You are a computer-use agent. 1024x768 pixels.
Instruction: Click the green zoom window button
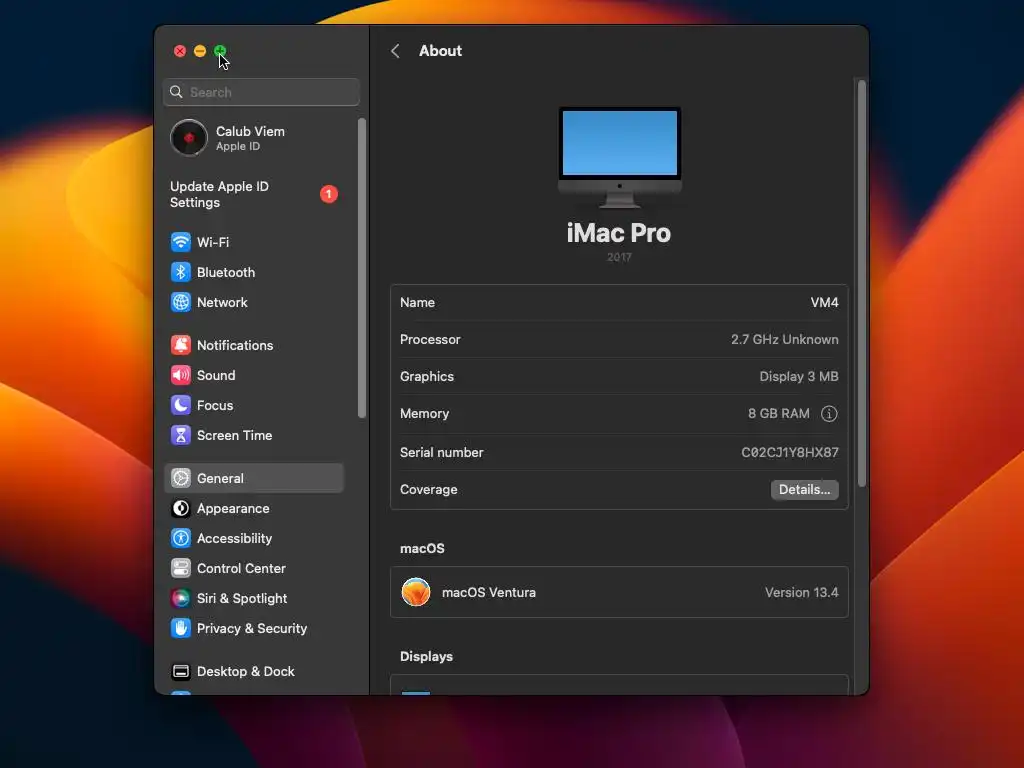(220, 51)
